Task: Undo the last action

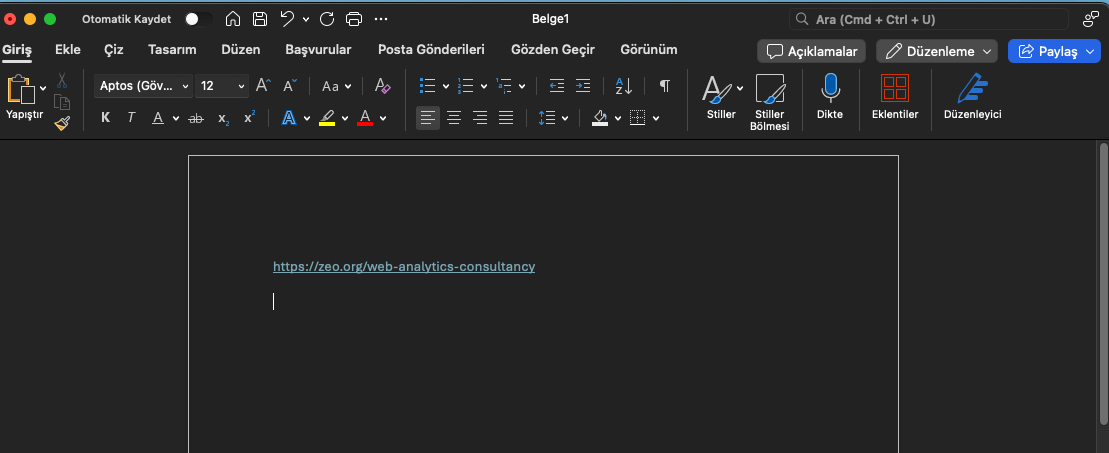Action: (x=287, y=19)
